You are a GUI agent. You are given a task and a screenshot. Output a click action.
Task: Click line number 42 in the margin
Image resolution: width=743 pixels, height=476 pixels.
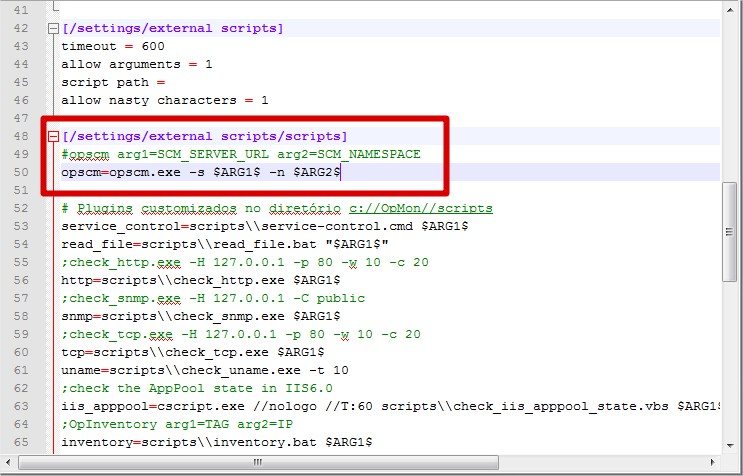coord(21,28)
